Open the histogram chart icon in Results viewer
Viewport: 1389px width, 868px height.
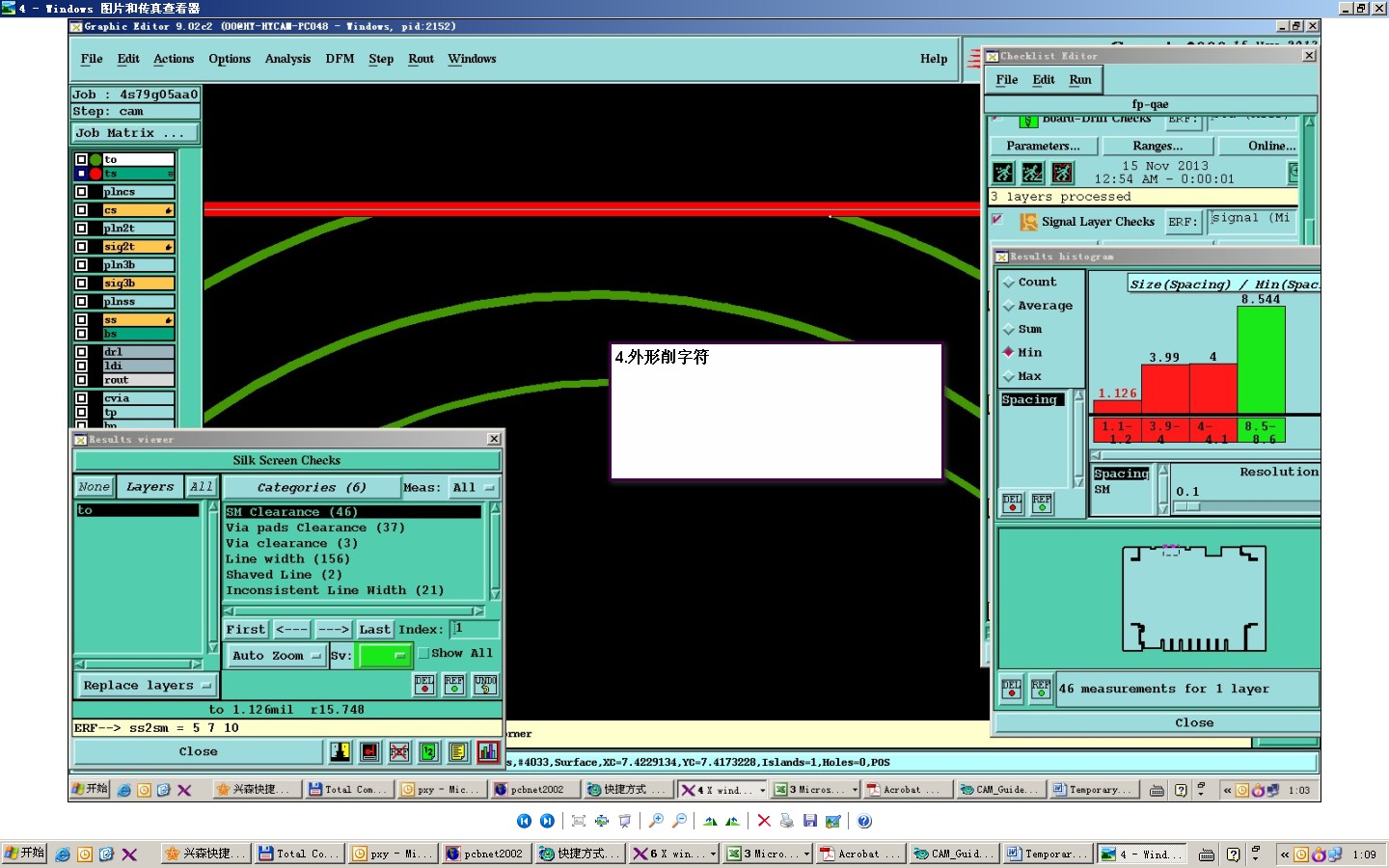tap(488, 751)
